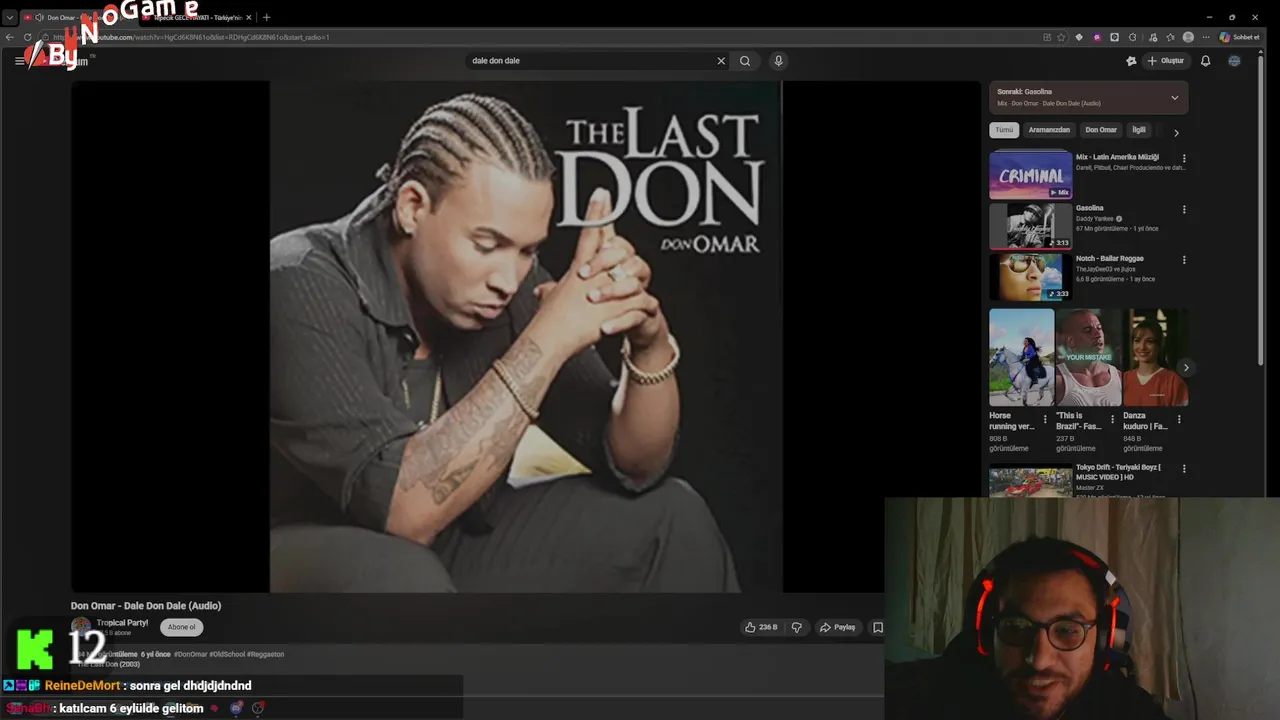Select the 'Tümü' filter chip
The image size is (1280, 720).
pyautogui.click(x=1004, y=130)
